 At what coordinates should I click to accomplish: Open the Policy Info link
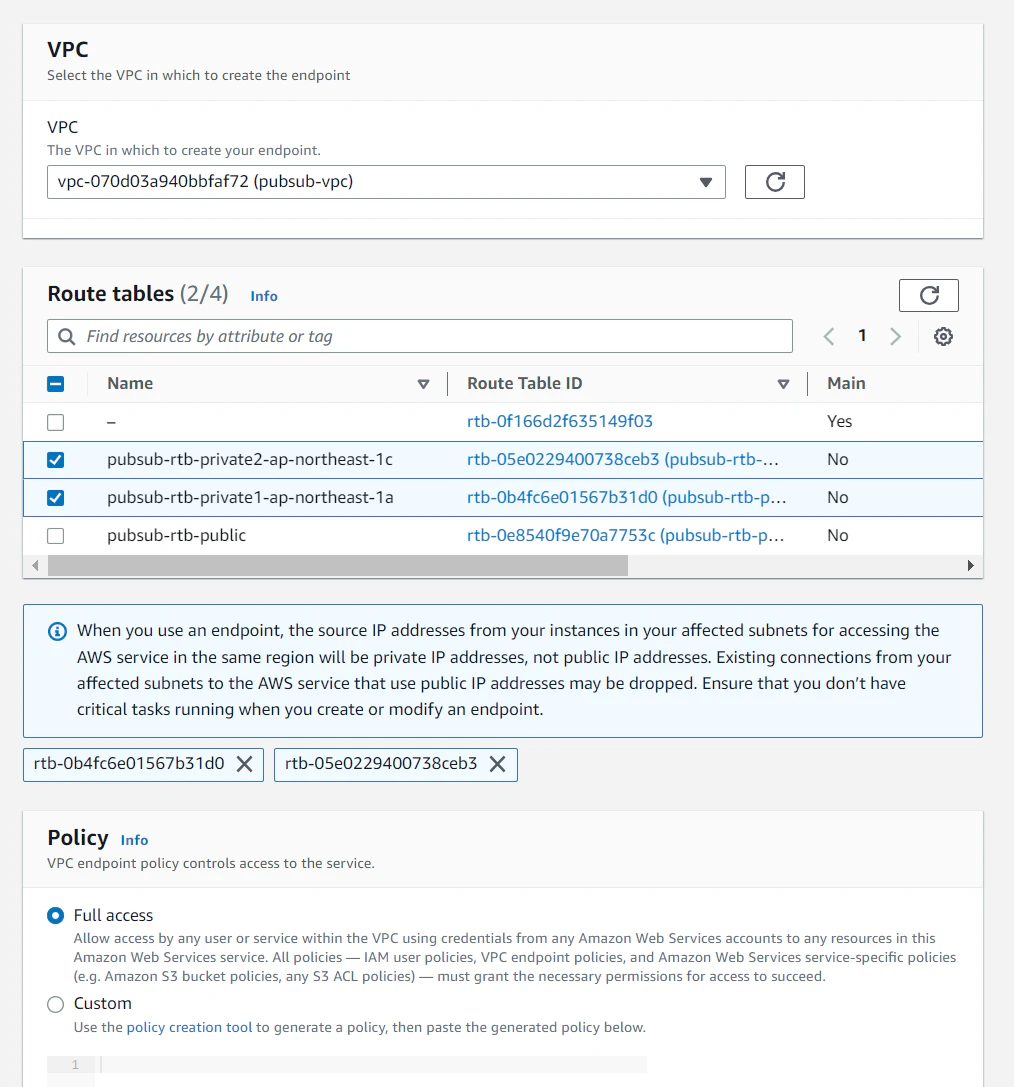click(x=134, y=840)
